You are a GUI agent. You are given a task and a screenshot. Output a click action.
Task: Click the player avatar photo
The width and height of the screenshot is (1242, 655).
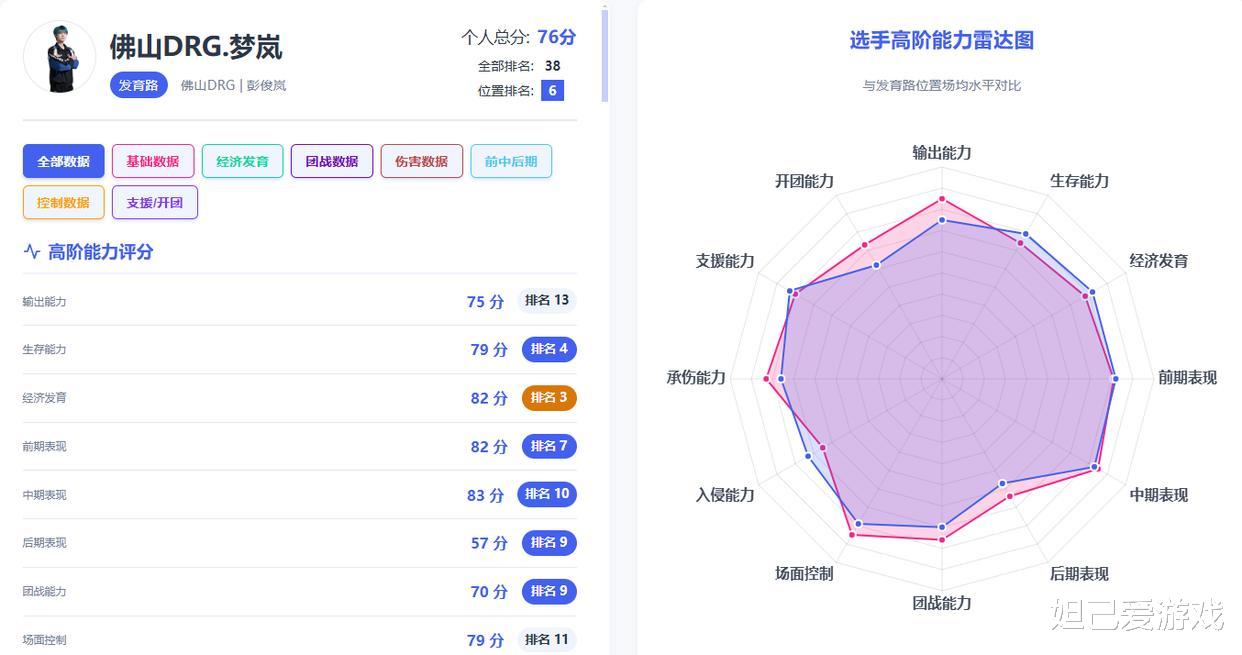click(60, 58)
